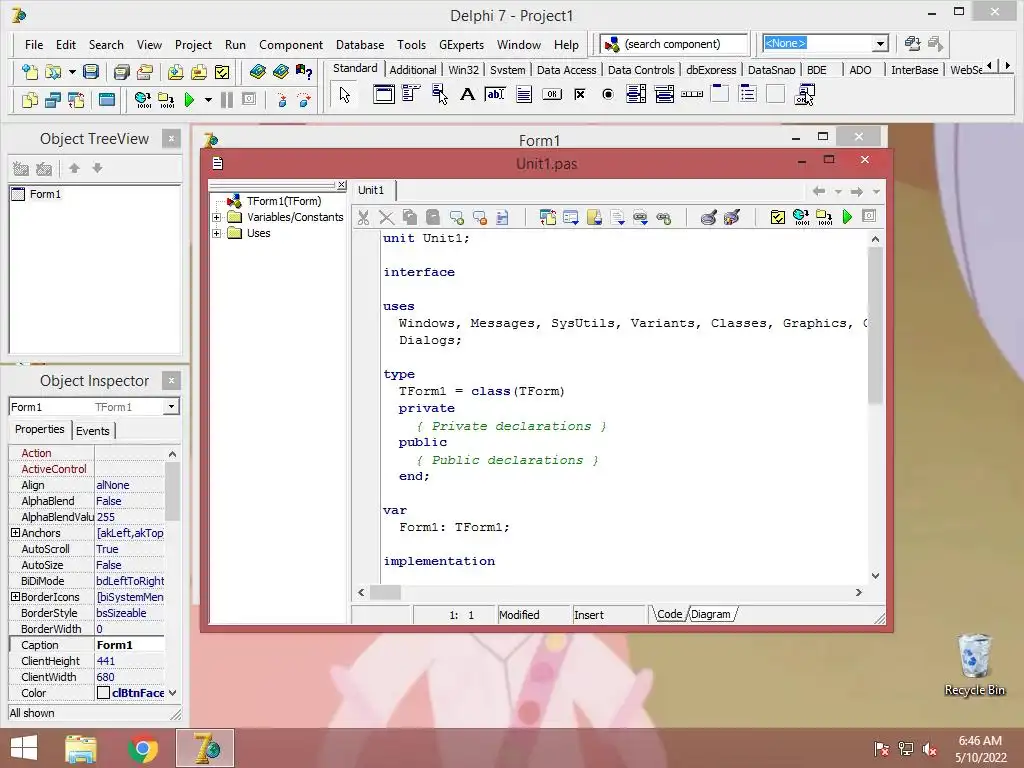Click the clBtnFace color swatch
Image resolution: width=1024 pixels, height=768 pixels.
[x=103, y=693]
